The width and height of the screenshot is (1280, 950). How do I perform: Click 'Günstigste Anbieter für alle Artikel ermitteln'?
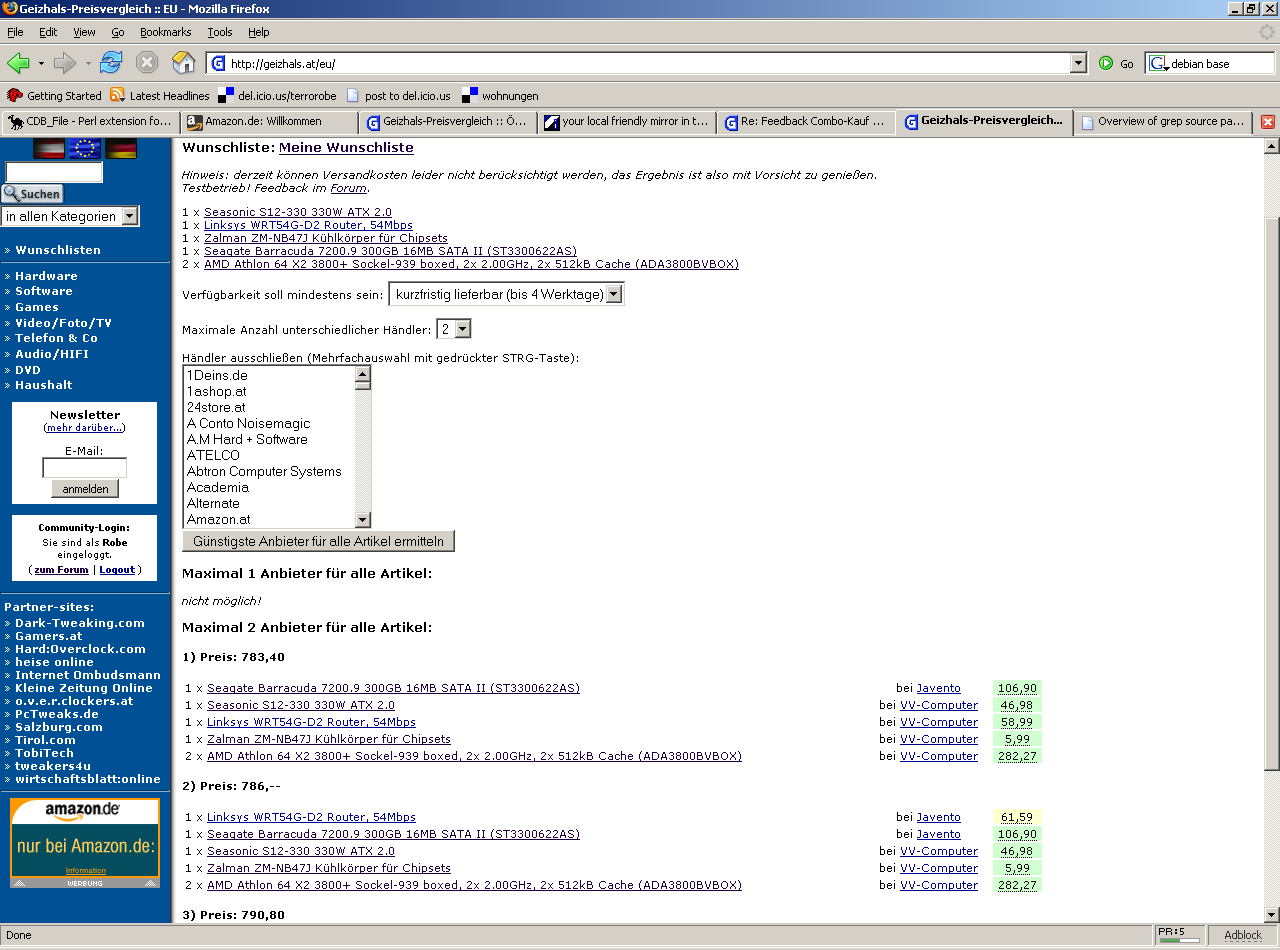[x=318, y=541]
